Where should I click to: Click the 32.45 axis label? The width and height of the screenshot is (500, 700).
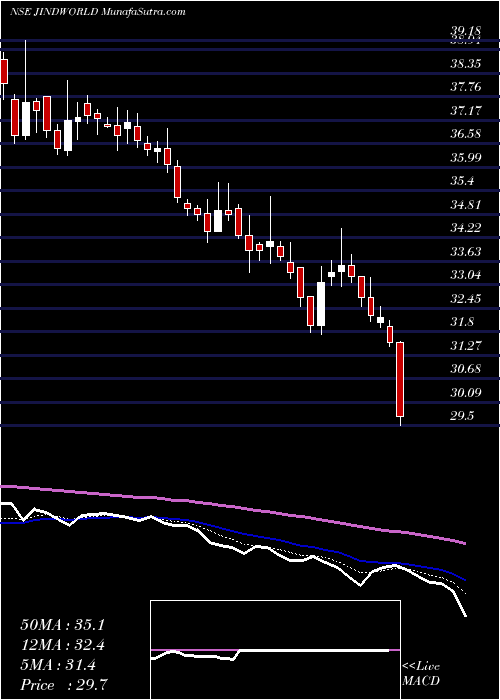465,299
